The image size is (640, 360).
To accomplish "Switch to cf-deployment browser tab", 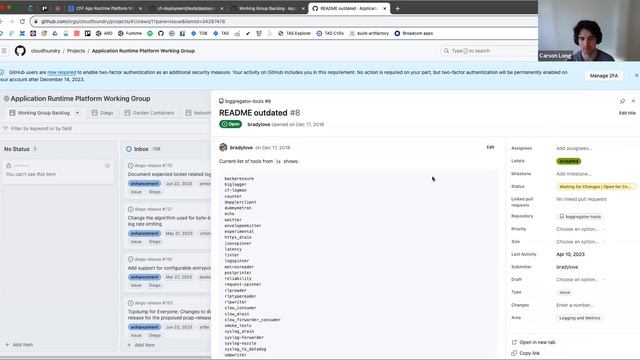I will [187, 8].
